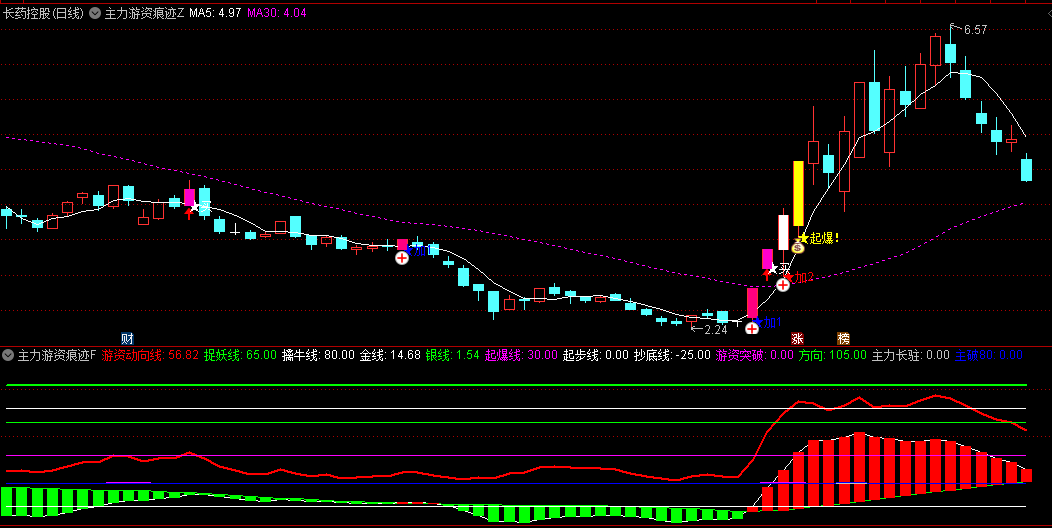Click the 6.57 highest price label
1052x528 pixels.
[976, 30]
